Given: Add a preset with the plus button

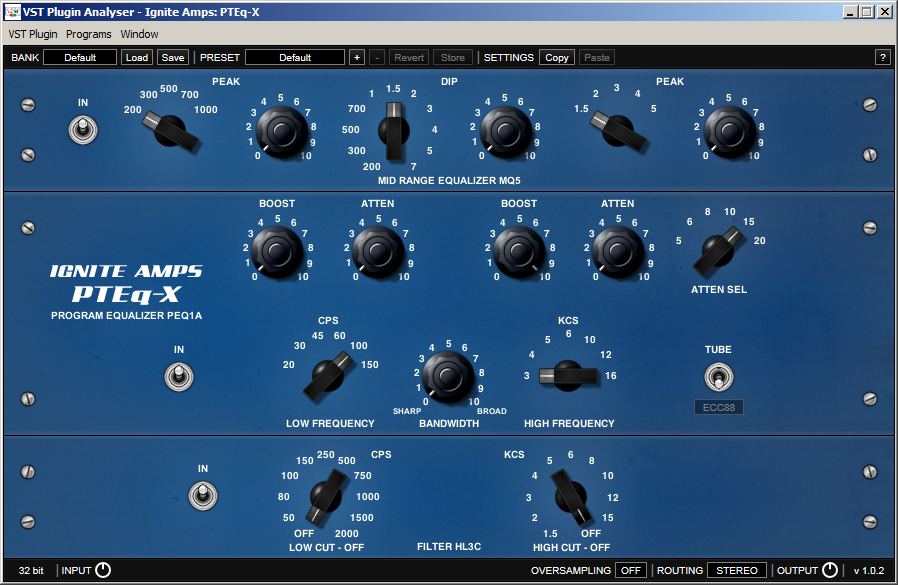Looking at the screenshot, I should coord(357,57).
